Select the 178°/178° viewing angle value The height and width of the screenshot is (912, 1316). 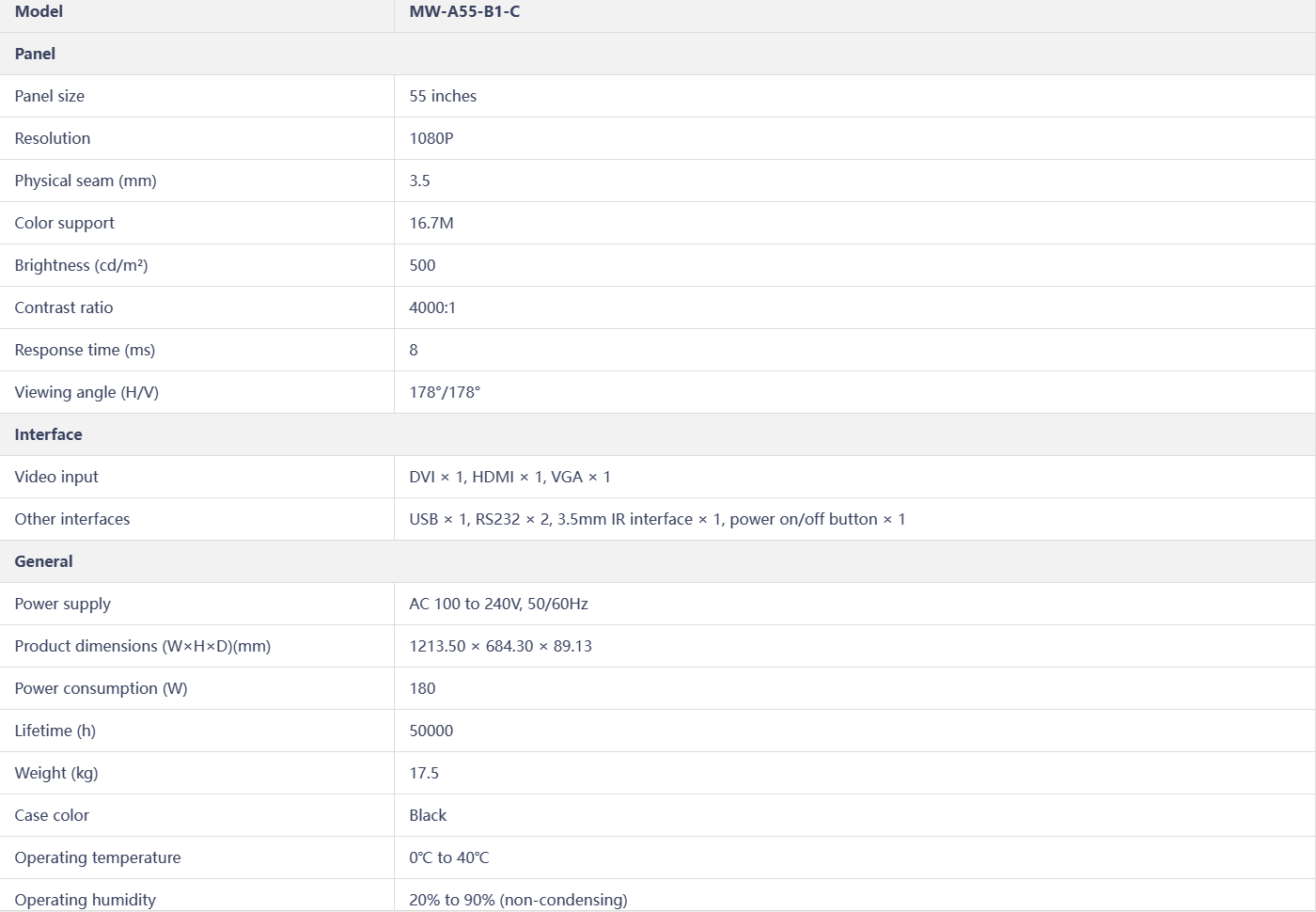point(445,393)
